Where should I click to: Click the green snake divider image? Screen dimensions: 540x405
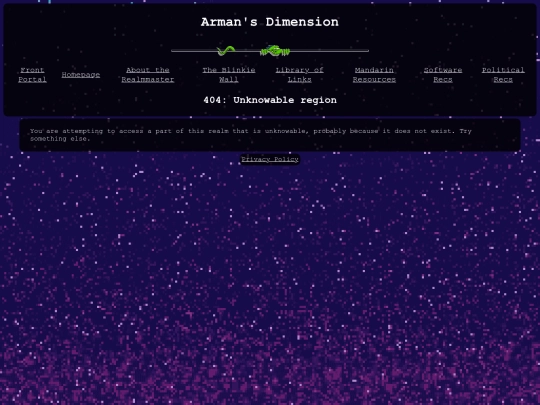point(226,51)
